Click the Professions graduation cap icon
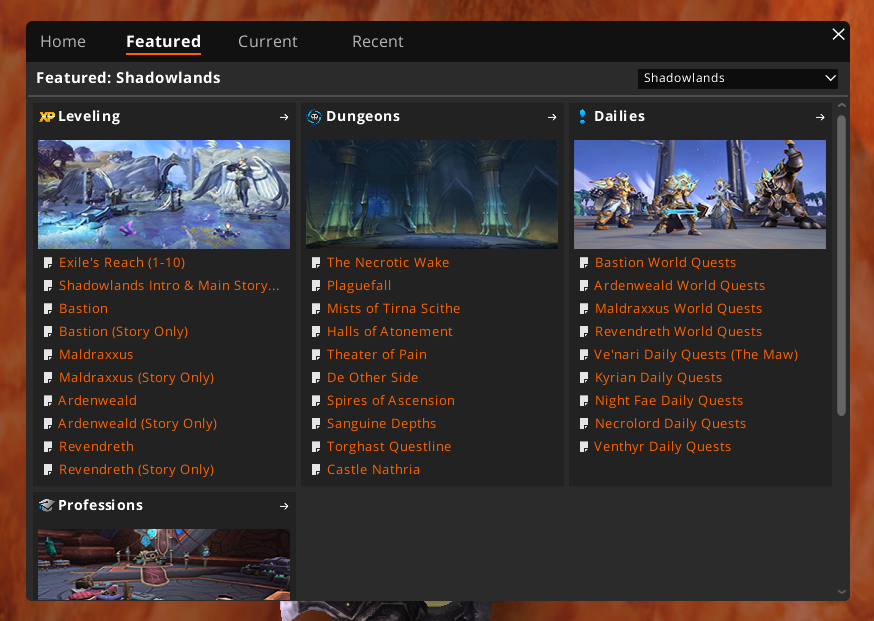The width and height of the screenshot is (874, 621). point(47,505)
